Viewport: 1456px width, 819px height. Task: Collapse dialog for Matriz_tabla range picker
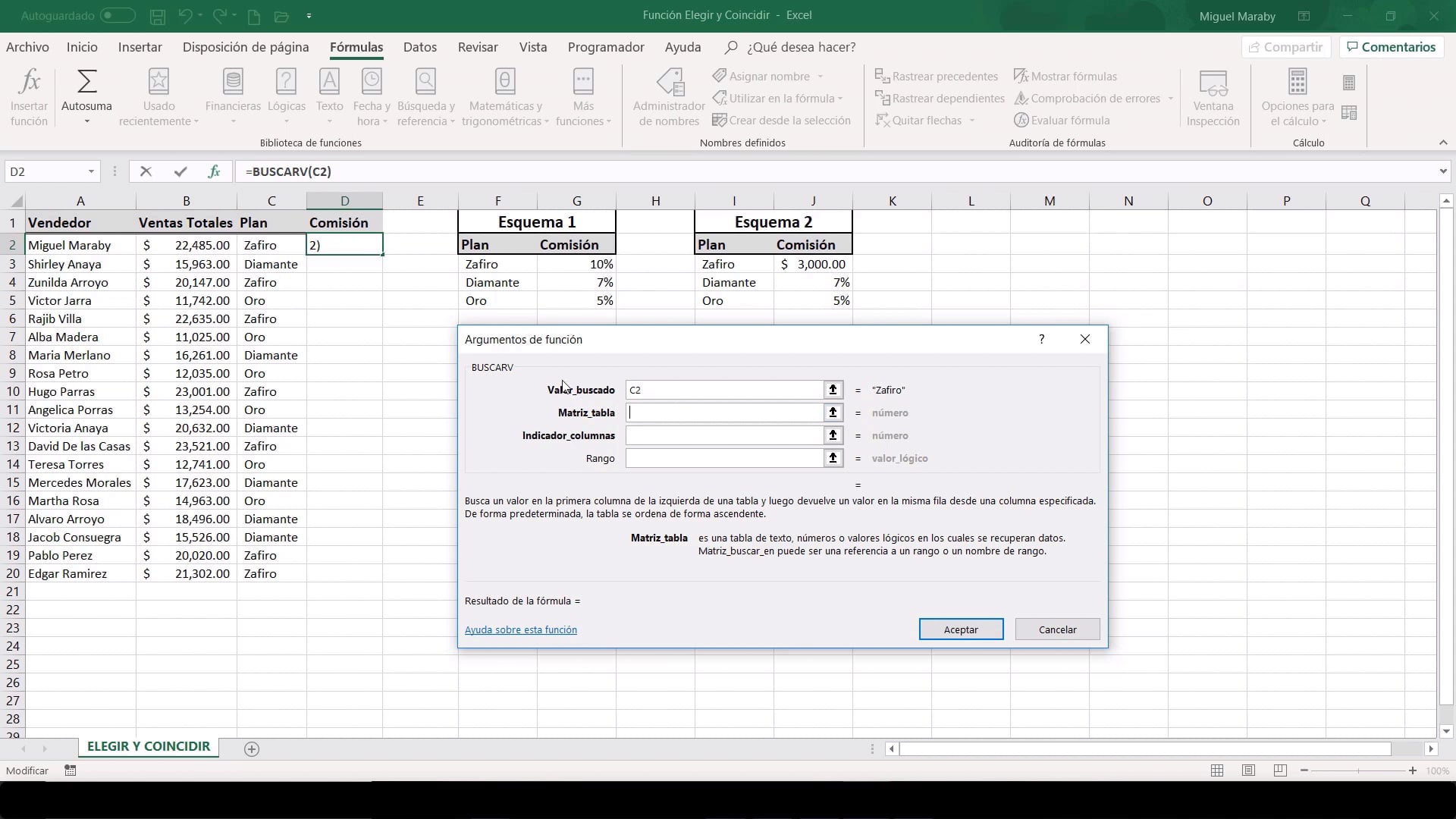click(833, 413)
